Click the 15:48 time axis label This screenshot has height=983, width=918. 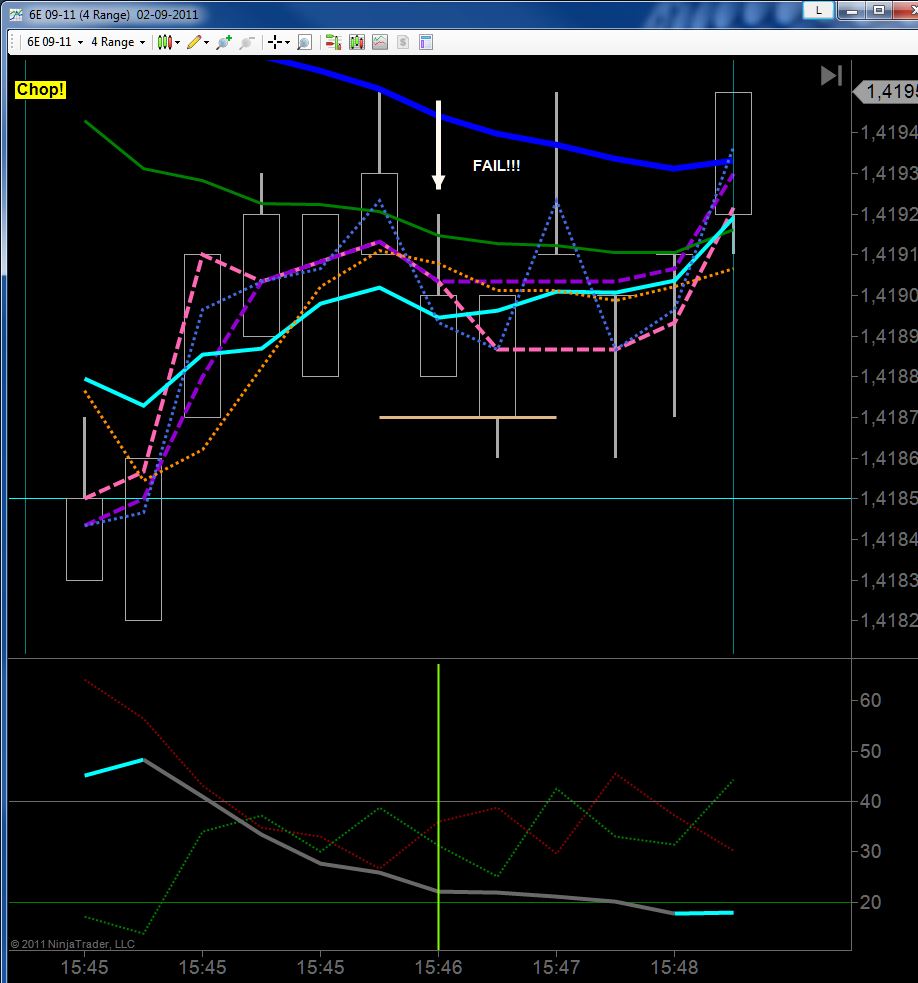(x=674, y=967)
